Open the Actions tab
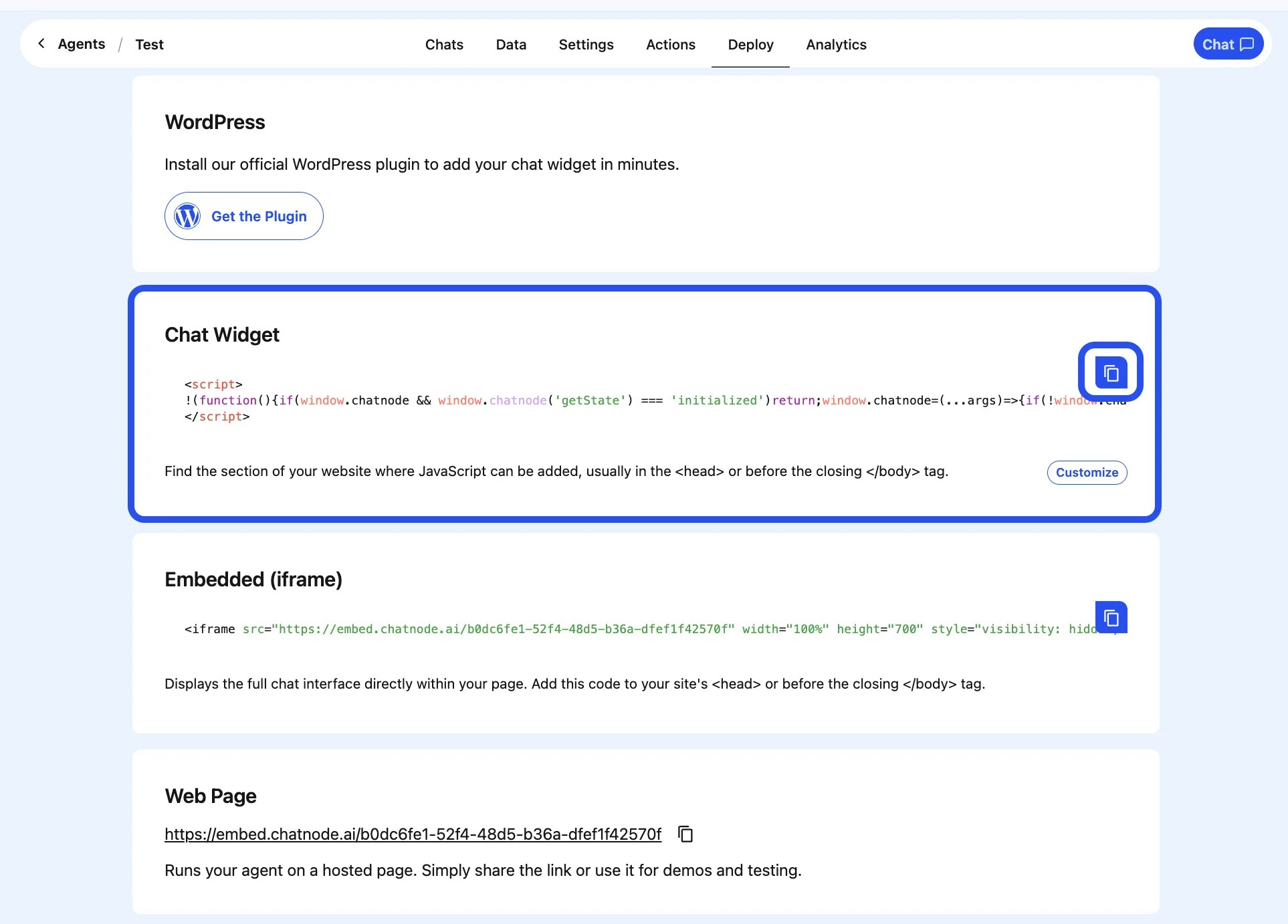 (x=671, y=44)
